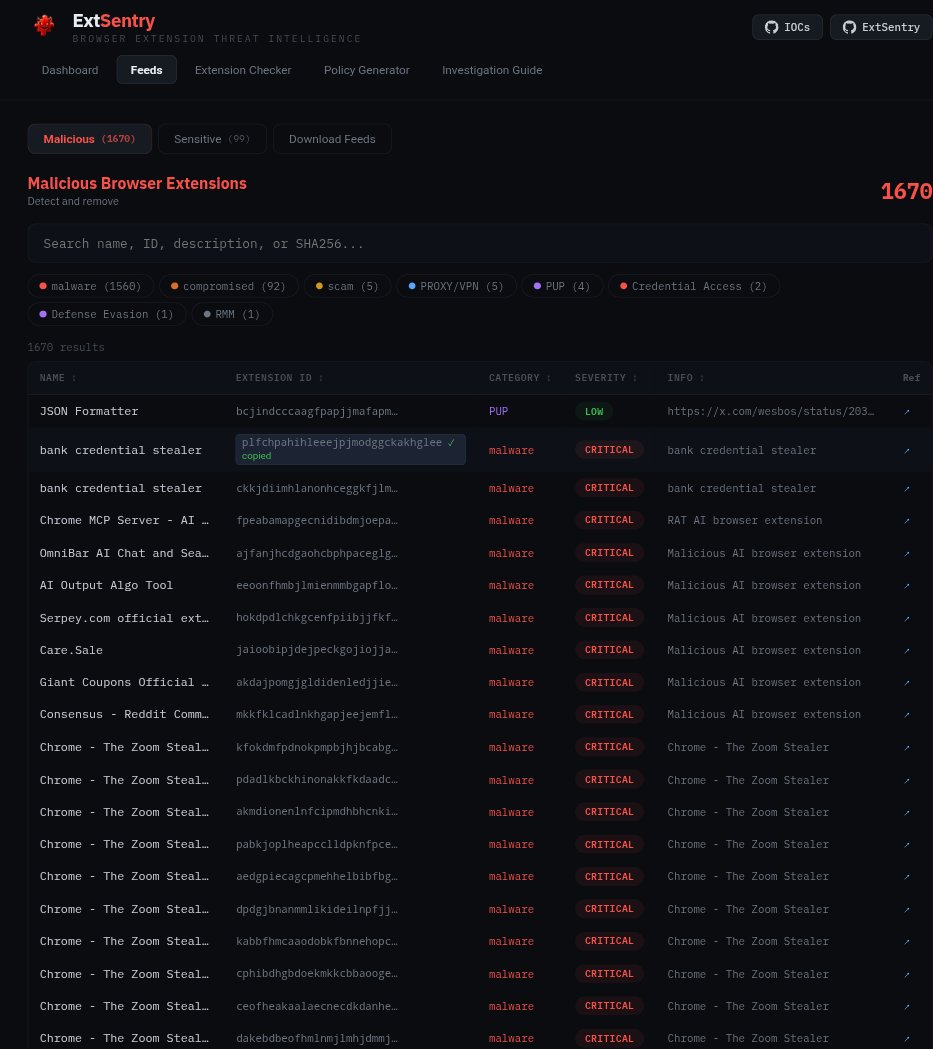Image resolution: width=933 pixels, height=1049 pixels.
Task: Open reference arrow for Consensus - Reddit row
Action: pos(907,714)
